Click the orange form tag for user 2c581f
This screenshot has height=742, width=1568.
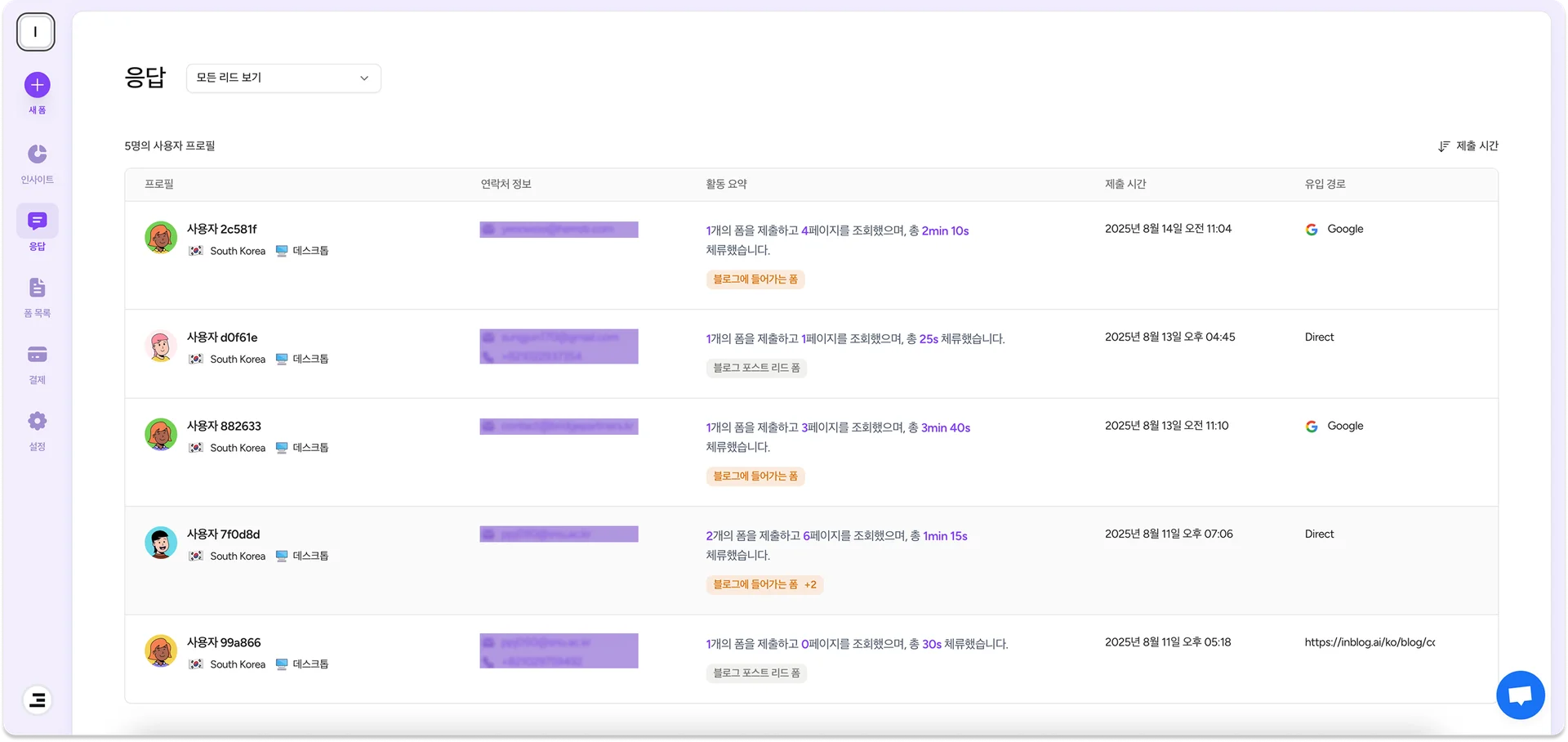point(755,279)
